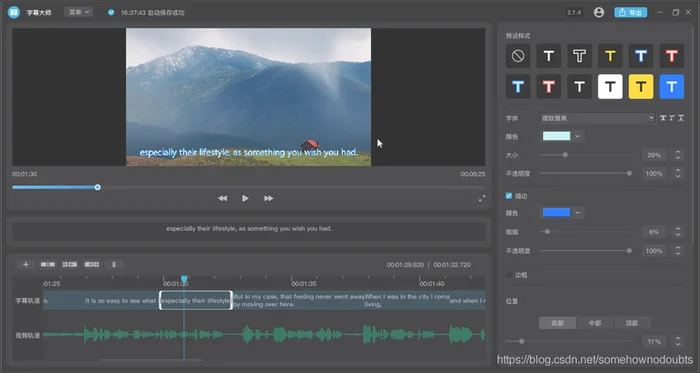The height and width of the screenshot is (373, 700).
Task: Rewind the video preview
Action: point(222,198)
